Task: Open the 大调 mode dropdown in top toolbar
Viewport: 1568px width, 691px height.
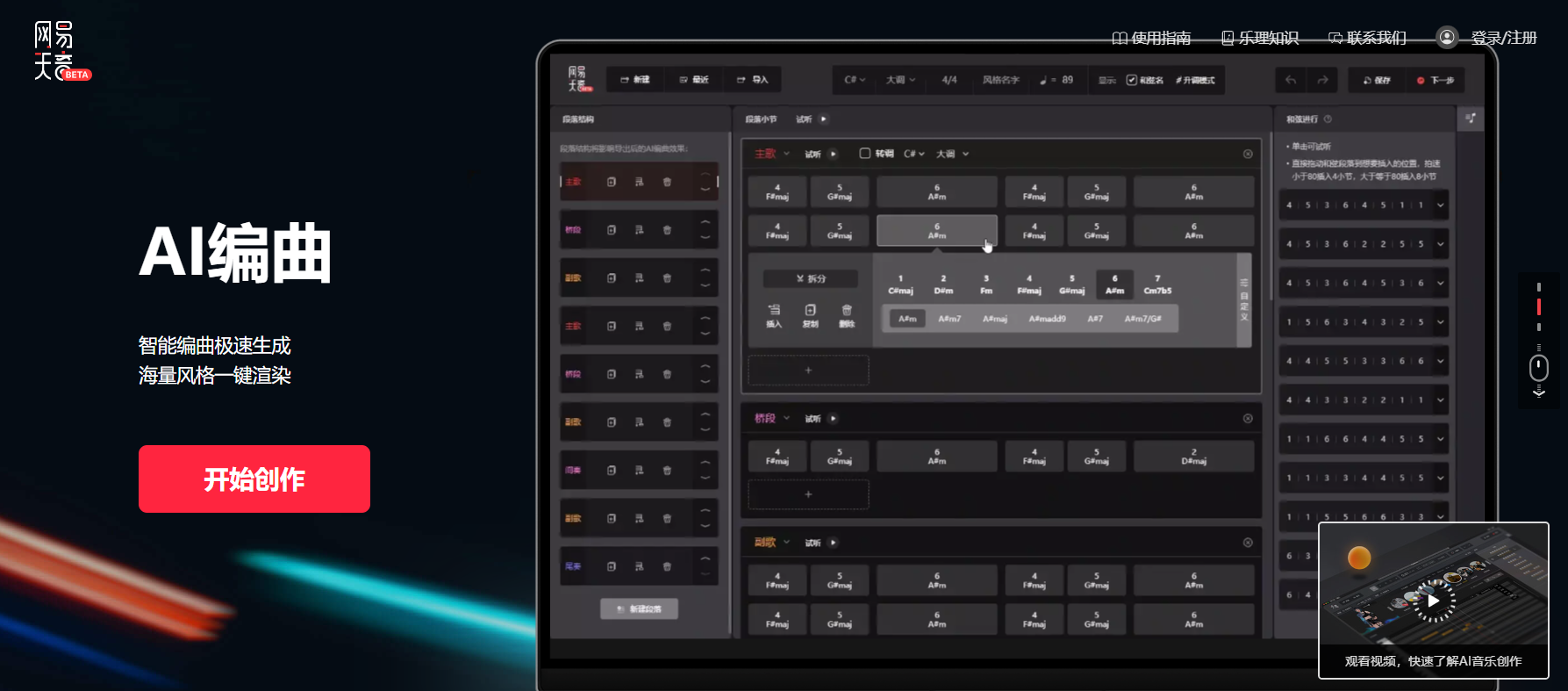Action: (x=900, y=80)
